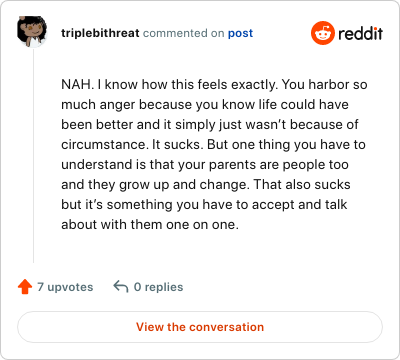Click the phrase "accept and talk" in comment

(300, 205)
